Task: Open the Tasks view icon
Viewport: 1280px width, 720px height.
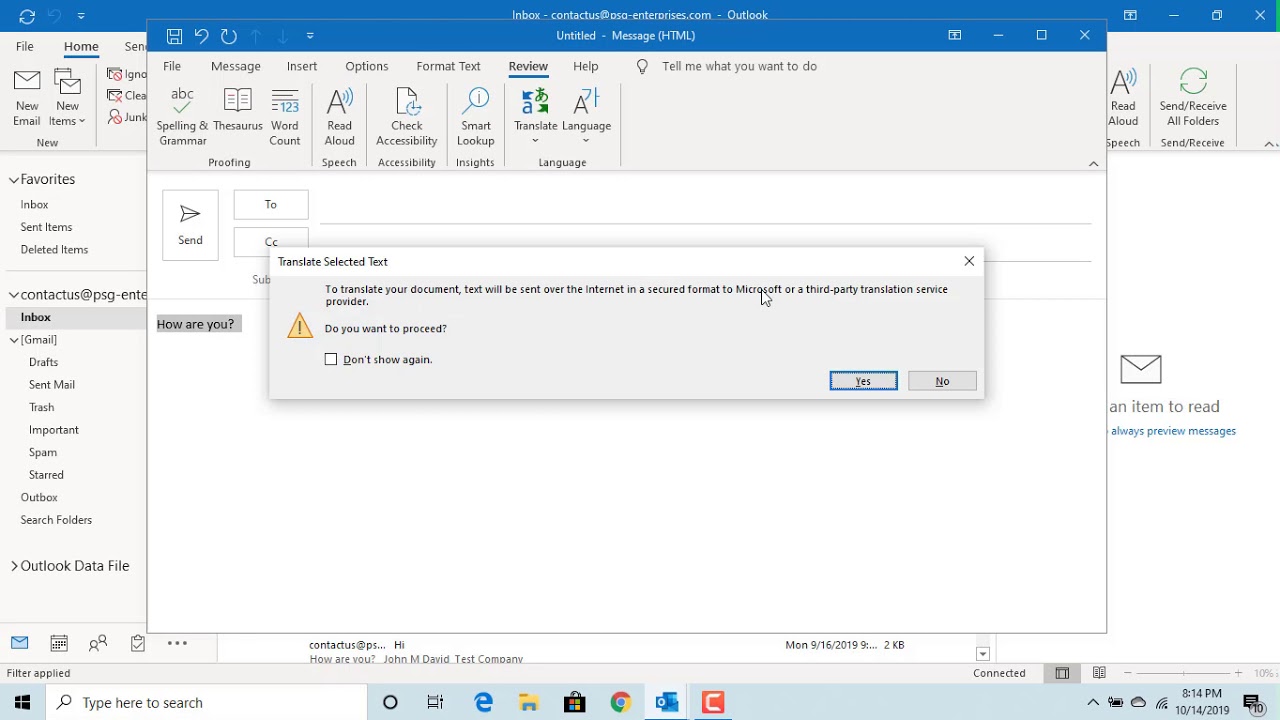Action: click(x=137, y=643)
